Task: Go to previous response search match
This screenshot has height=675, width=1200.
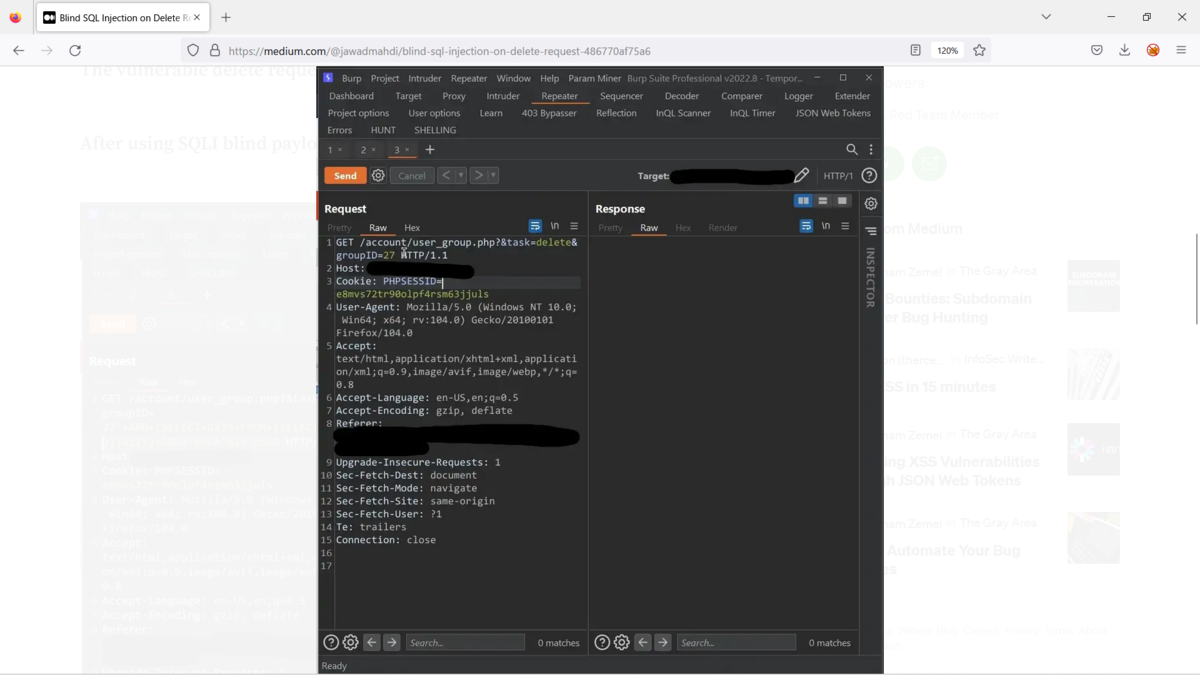Action: [x=643, y=642]
